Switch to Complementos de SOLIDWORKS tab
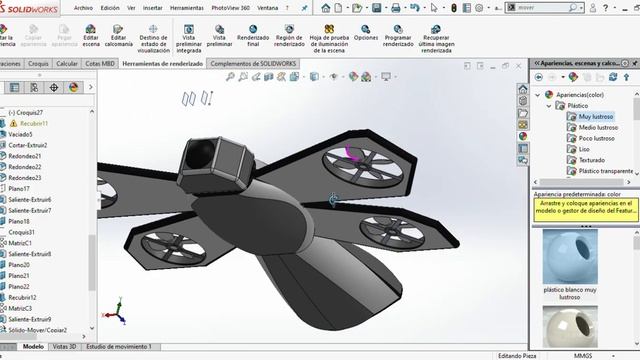 click(x=253, y=64)
